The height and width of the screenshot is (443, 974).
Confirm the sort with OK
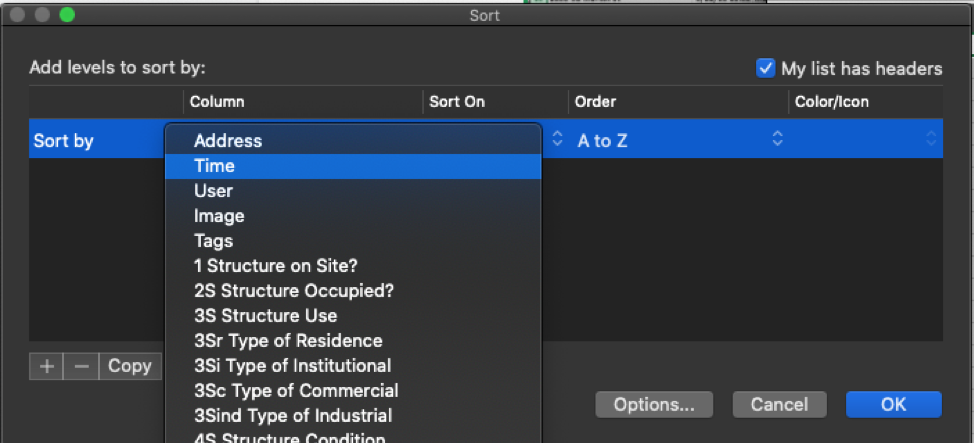coord(893,404)
